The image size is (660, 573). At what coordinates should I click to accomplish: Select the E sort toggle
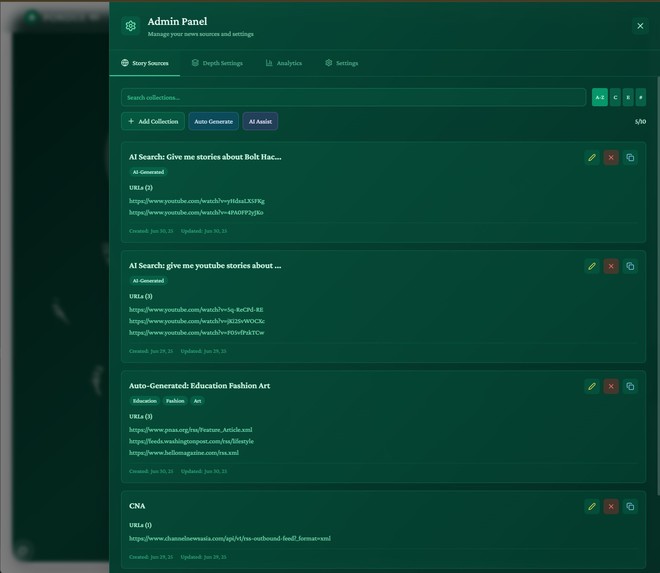coord(628,97)
